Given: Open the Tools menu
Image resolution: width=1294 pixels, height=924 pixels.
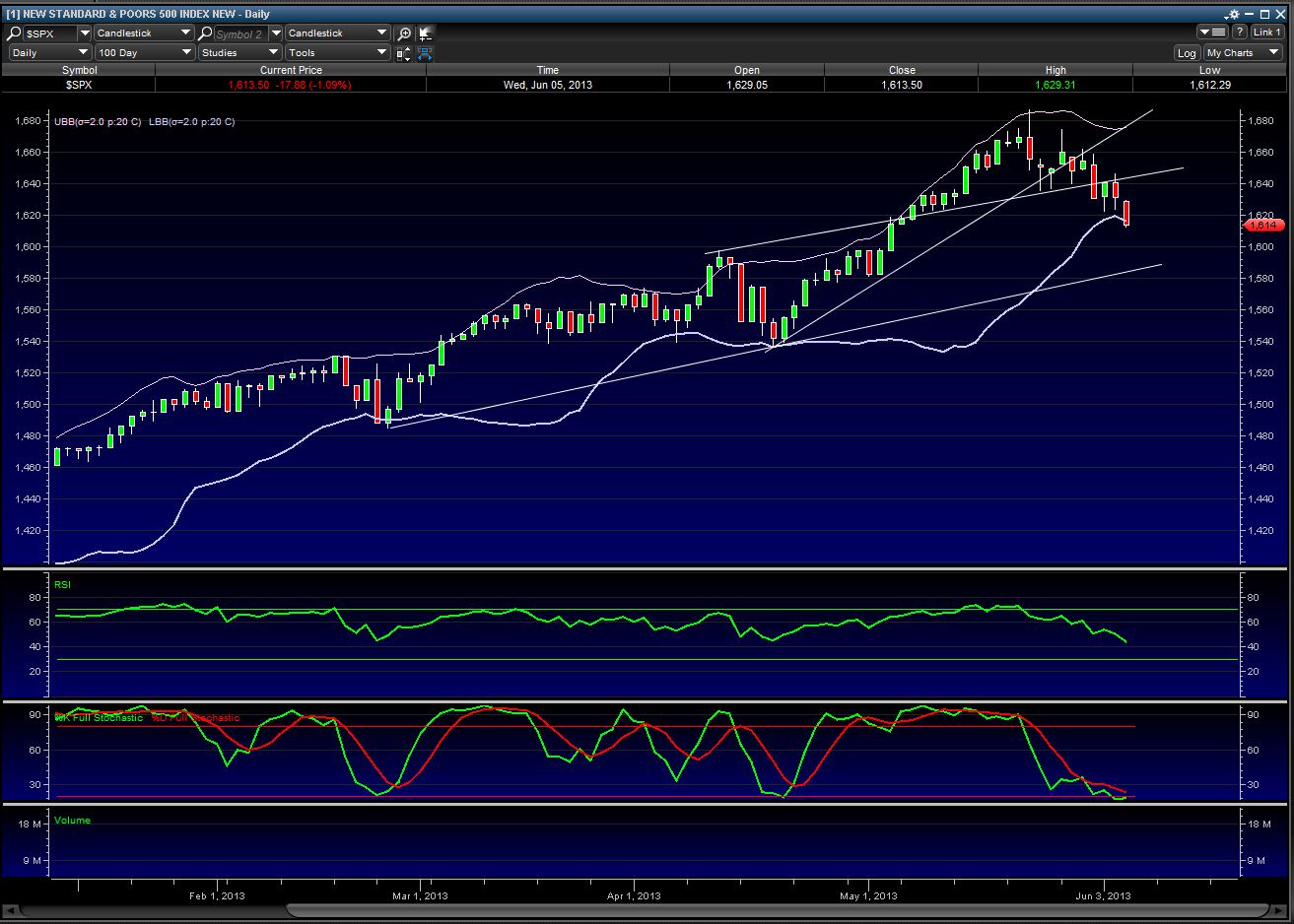Looking at the screenshot, I should click(x=337, y=53).
